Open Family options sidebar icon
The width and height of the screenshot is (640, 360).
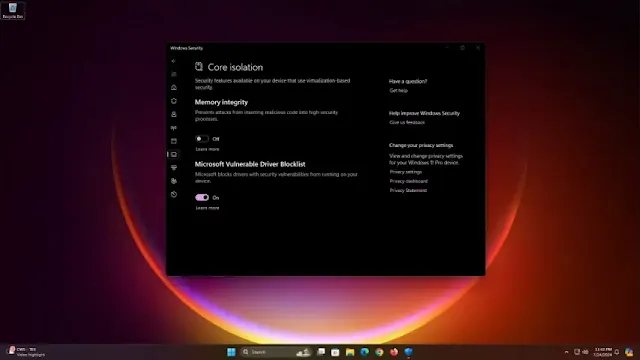coord(173,181)
